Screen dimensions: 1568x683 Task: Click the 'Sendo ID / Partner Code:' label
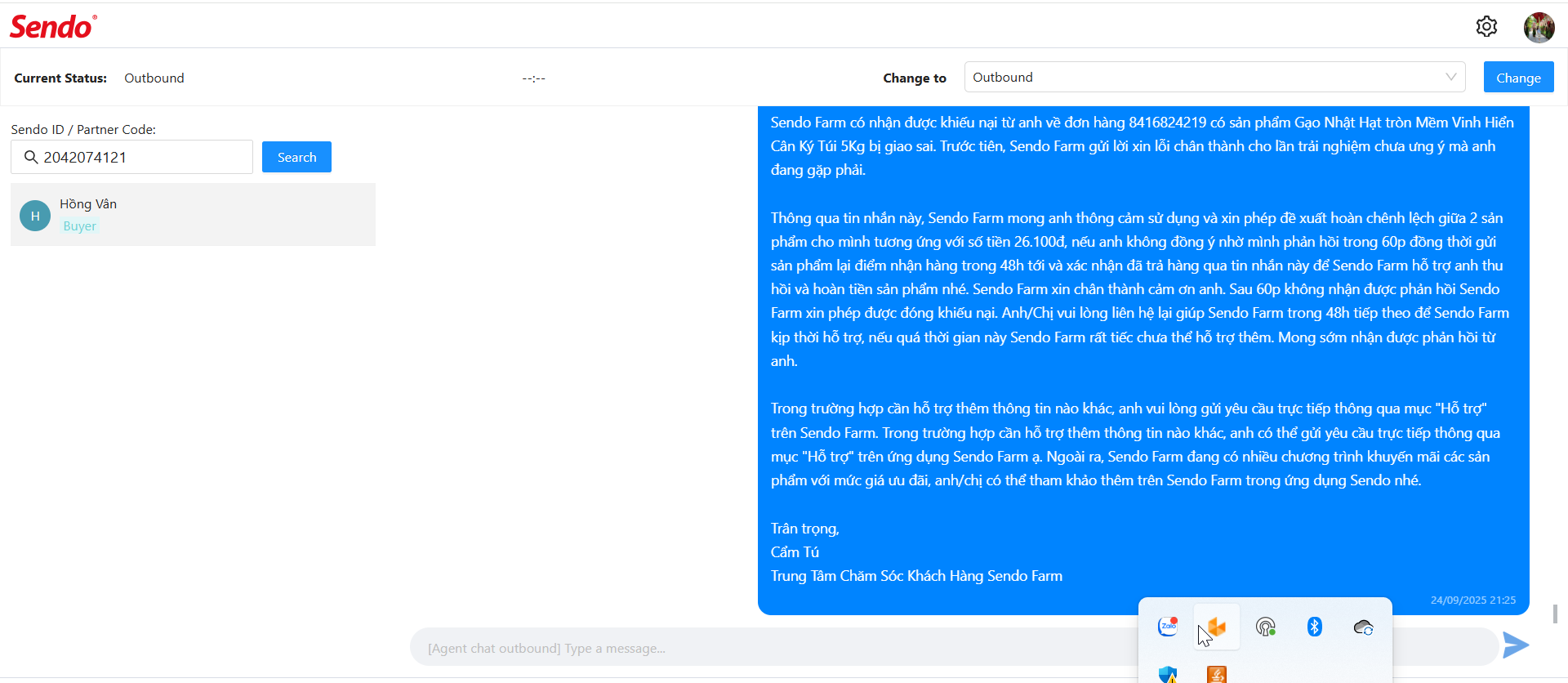83,129
